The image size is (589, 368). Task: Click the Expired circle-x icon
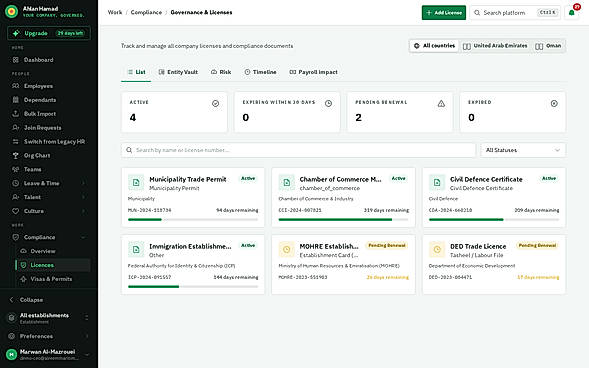click(x=554, y=104)
